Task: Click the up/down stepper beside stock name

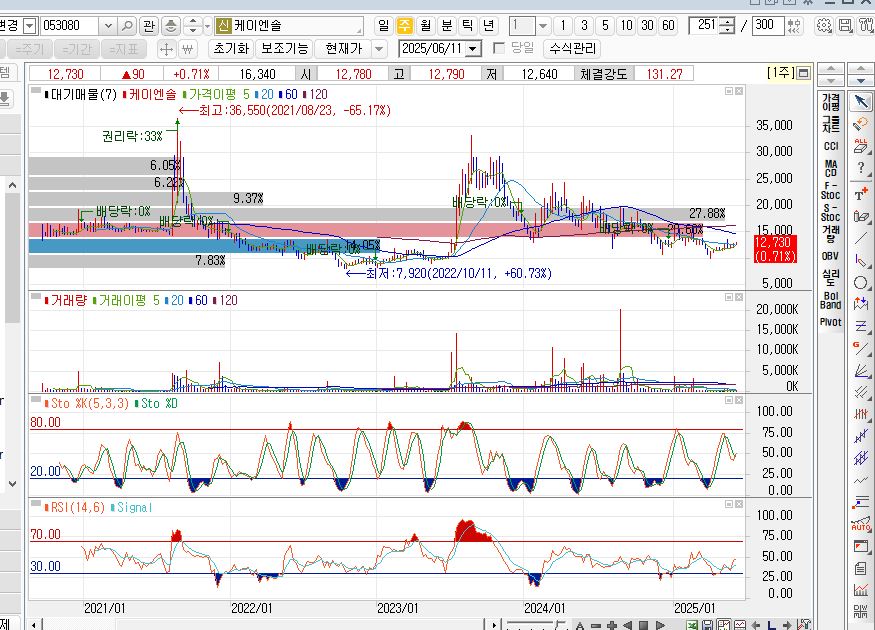Action: point(193,26)
